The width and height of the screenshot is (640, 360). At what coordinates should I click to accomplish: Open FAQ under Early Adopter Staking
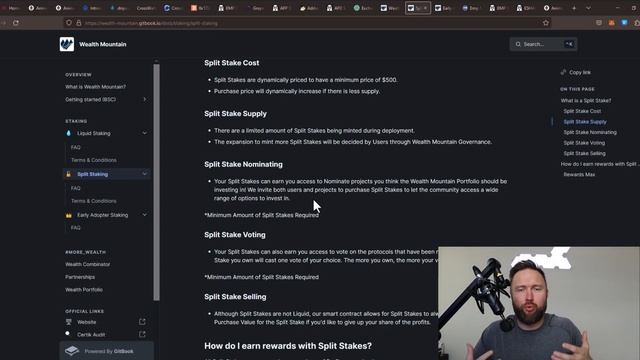click(76, 227)
